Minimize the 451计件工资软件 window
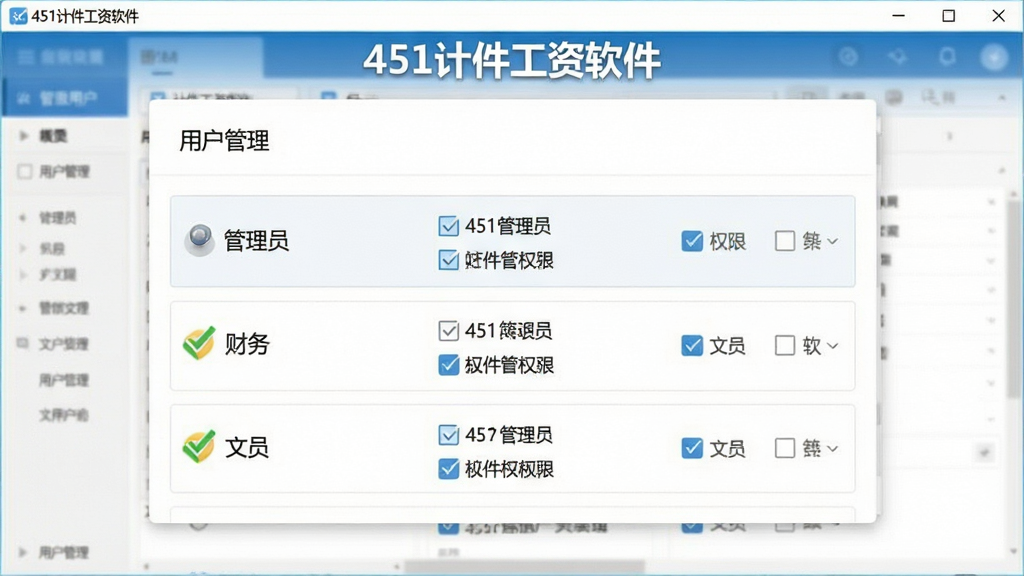 point(899,16)
